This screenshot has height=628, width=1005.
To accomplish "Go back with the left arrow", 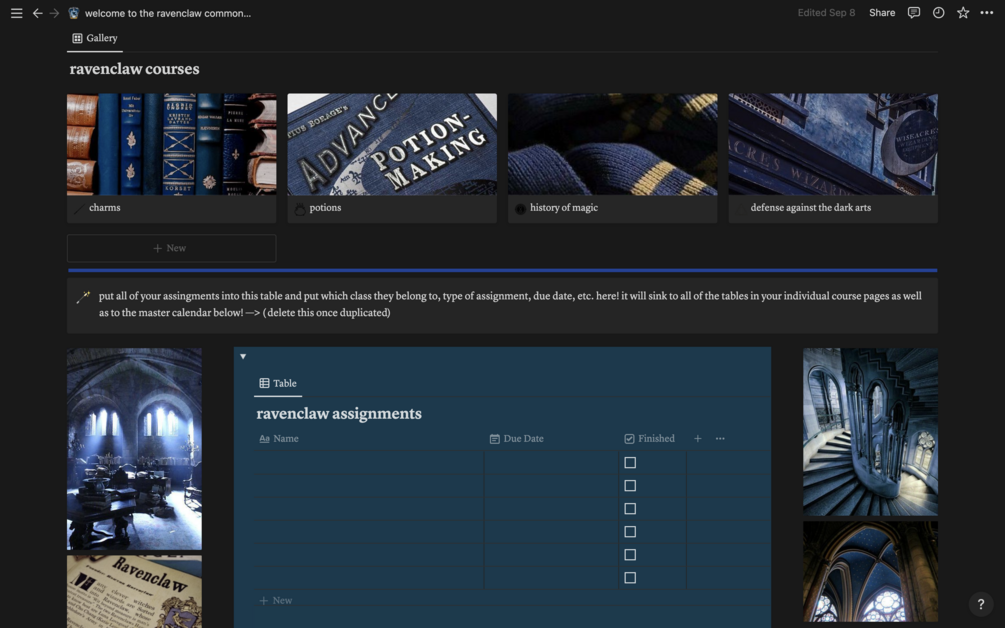I will 38,13.
